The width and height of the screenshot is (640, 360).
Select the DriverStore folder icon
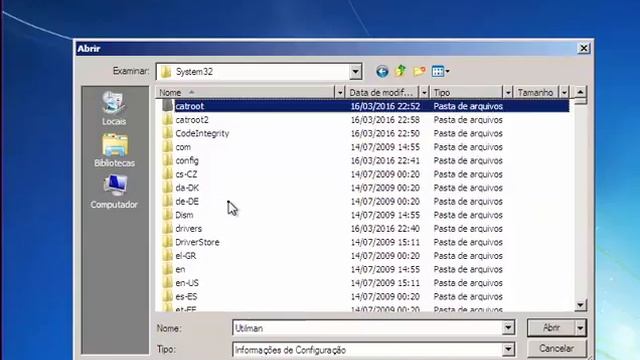[167, 242]
